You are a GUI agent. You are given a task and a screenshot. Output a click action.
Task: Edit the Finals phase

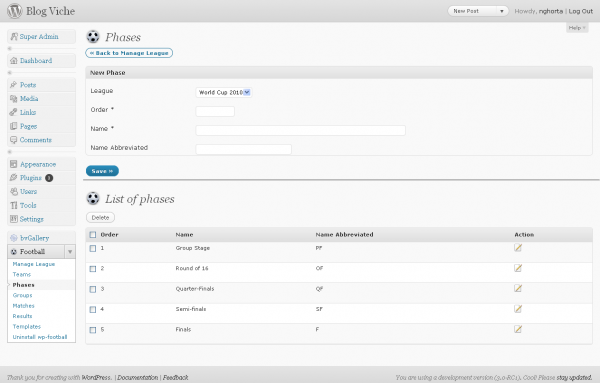tap(518, 329)
